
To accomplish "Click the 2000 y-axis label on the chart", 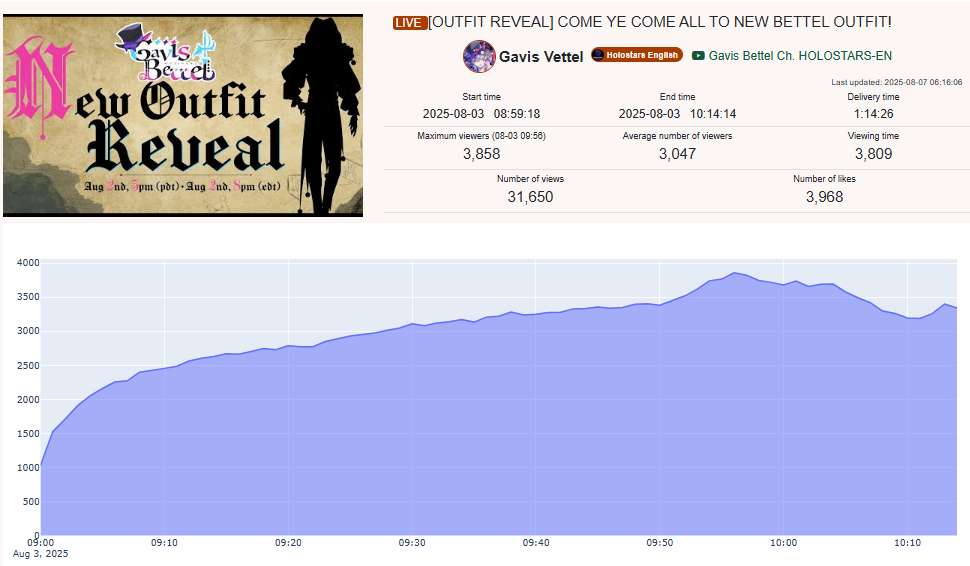I will [x=28, y=400].
